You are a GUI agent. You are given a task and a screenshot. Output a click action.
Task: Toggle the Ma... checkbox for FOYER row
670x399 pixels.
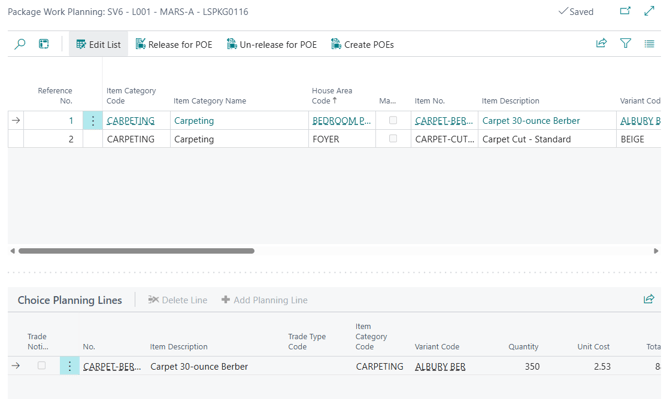coord(393,139)
